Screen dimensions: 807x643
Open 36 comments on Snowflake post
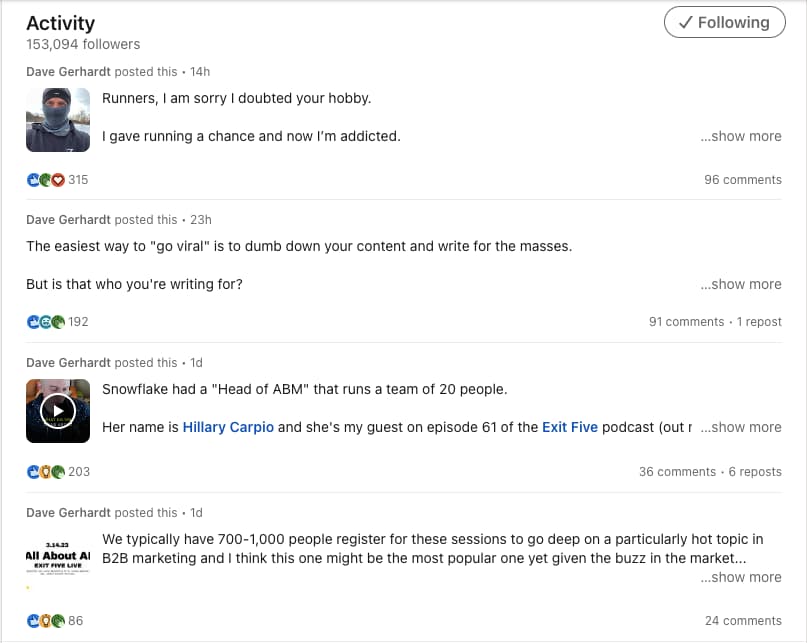677,472
